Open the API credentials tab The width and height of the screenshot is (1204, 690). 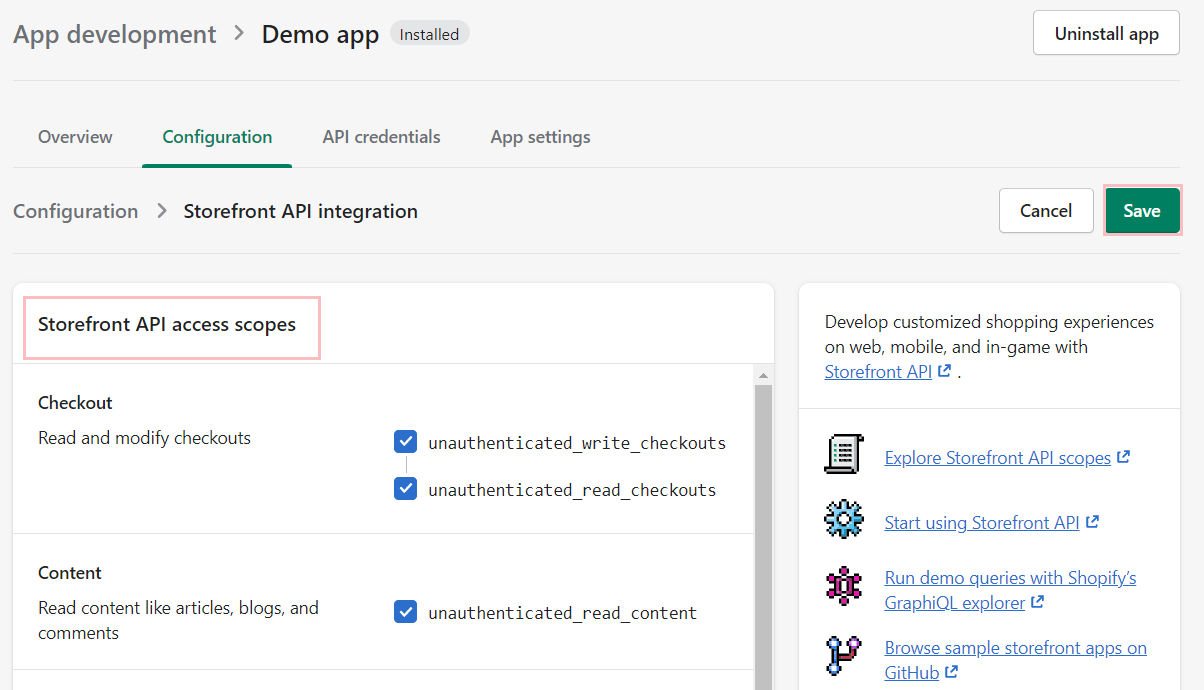pos(381,137)
